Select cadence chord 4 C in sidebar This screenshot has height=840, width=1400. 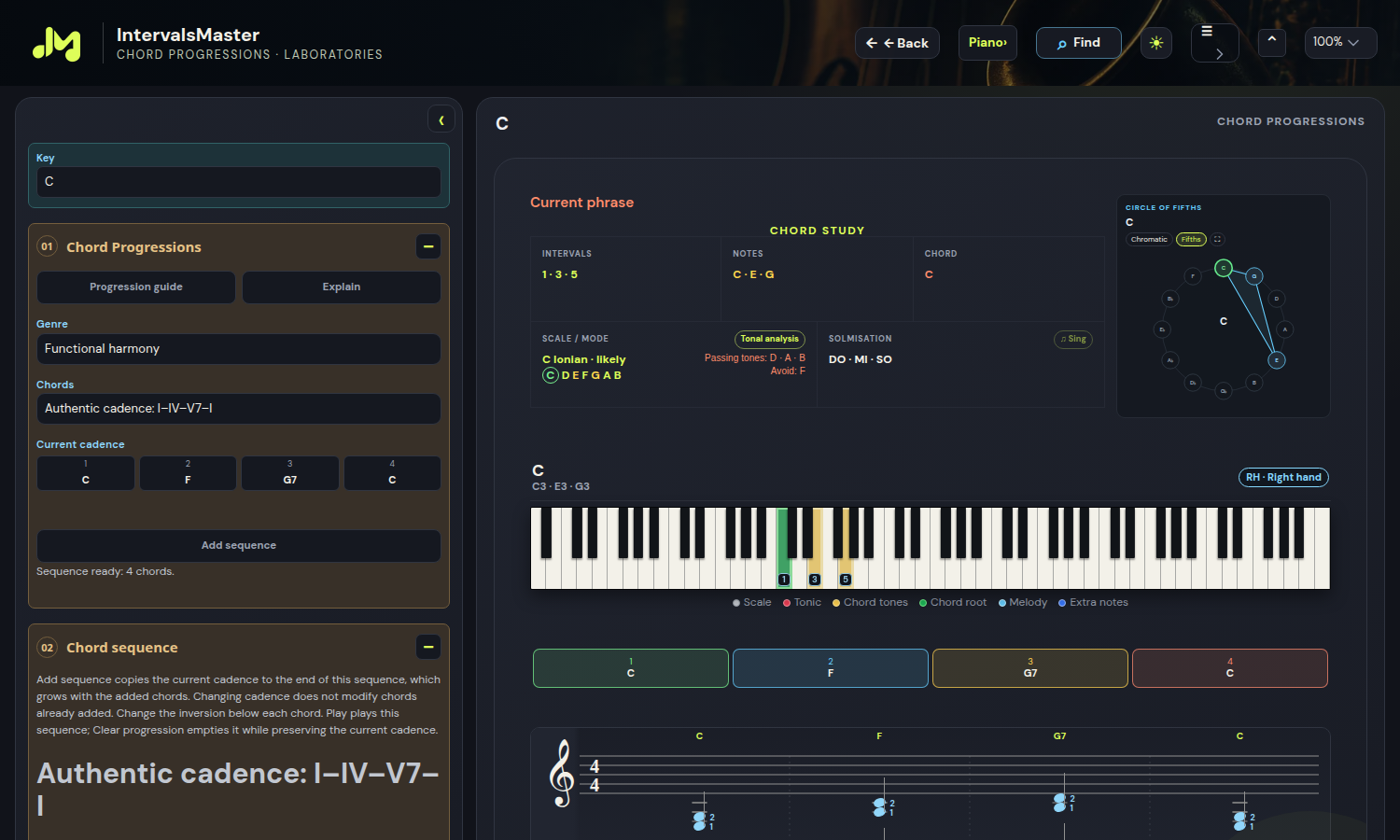392,473
